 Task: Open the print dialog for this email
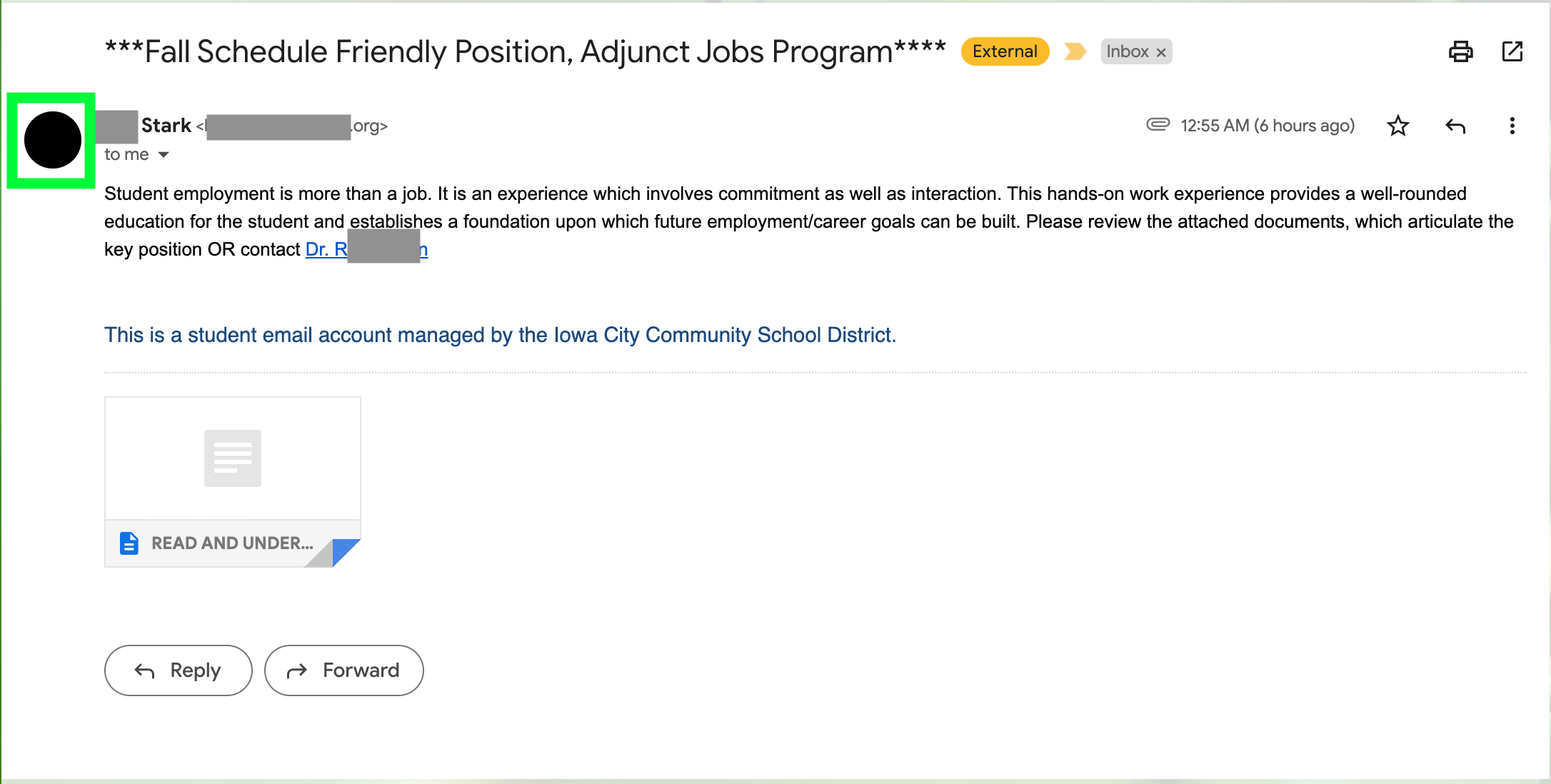[x=1460, y=51]
